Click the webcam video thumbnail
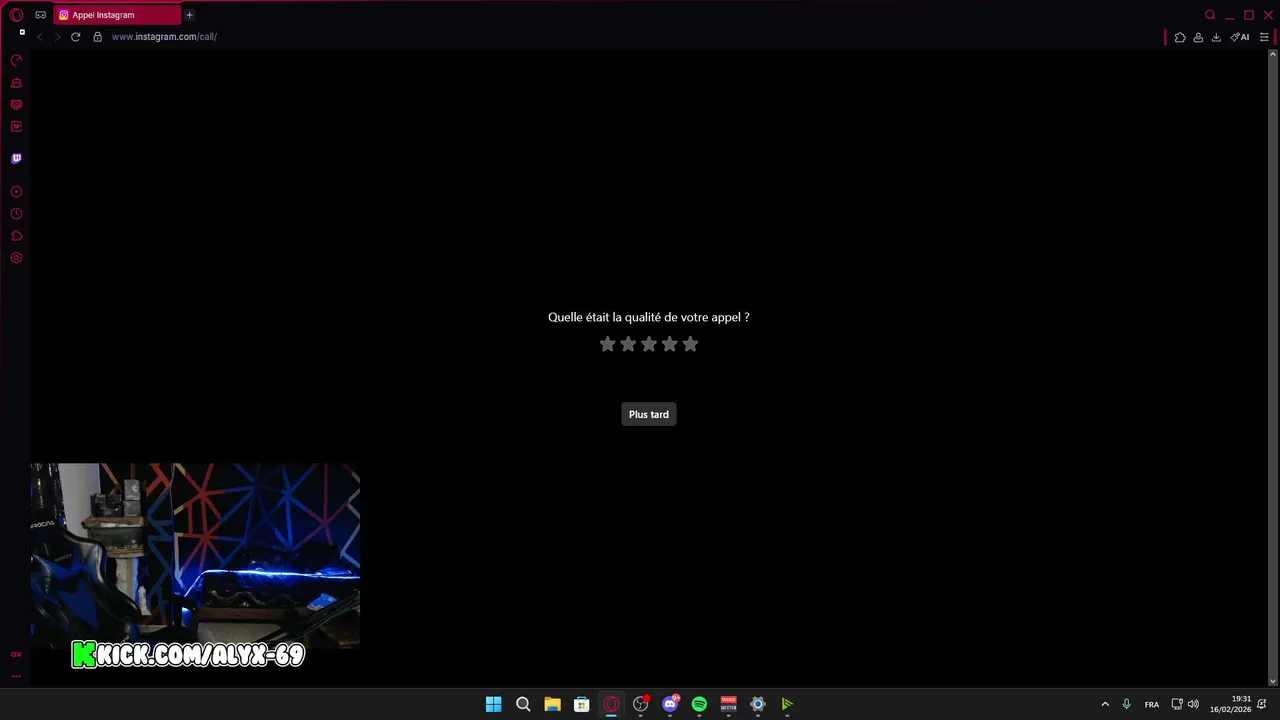This screenshot has width=1280, height=720. tap(195, 555)
